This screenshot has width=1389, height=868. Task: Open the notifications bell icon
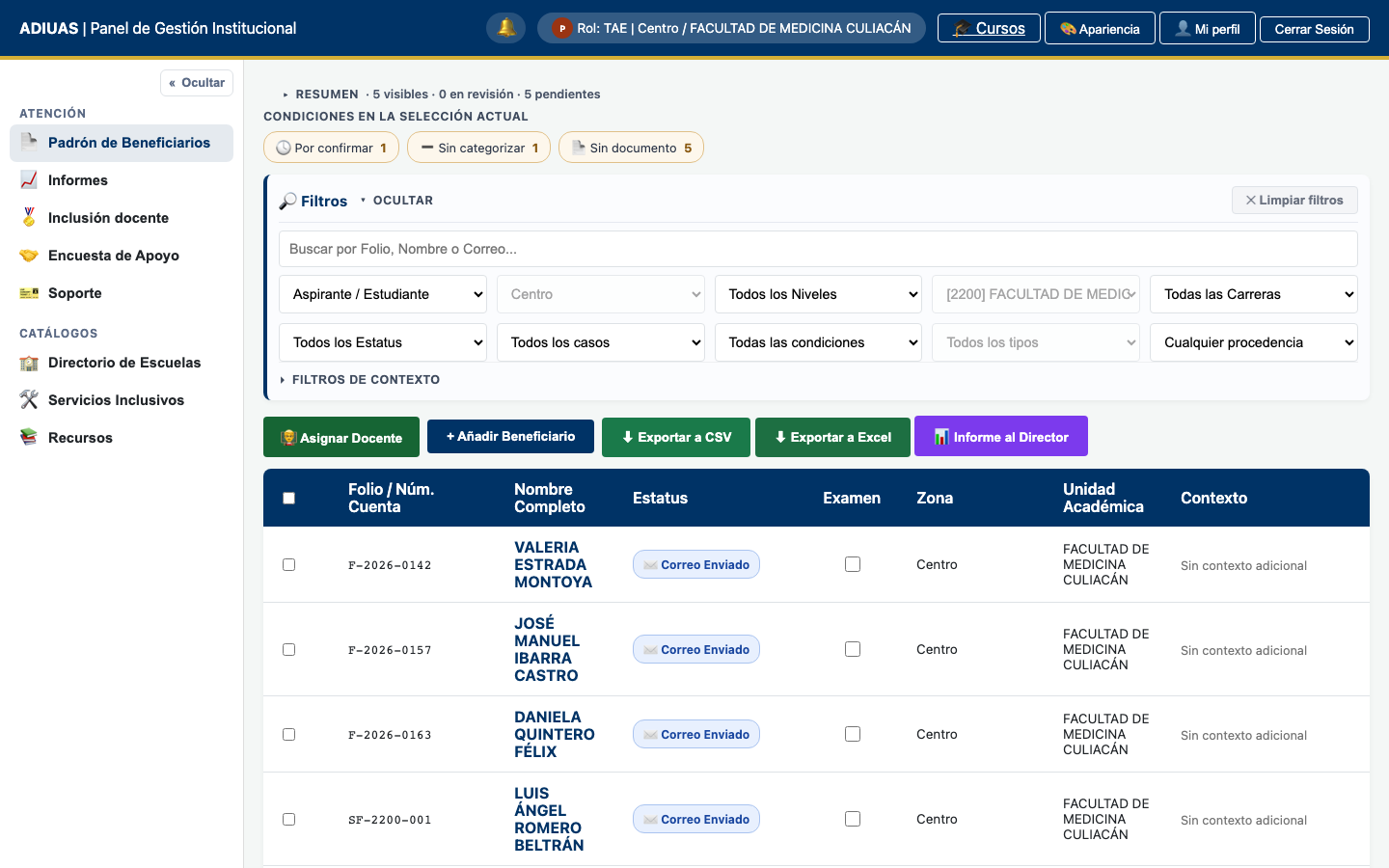pos(505,28)
